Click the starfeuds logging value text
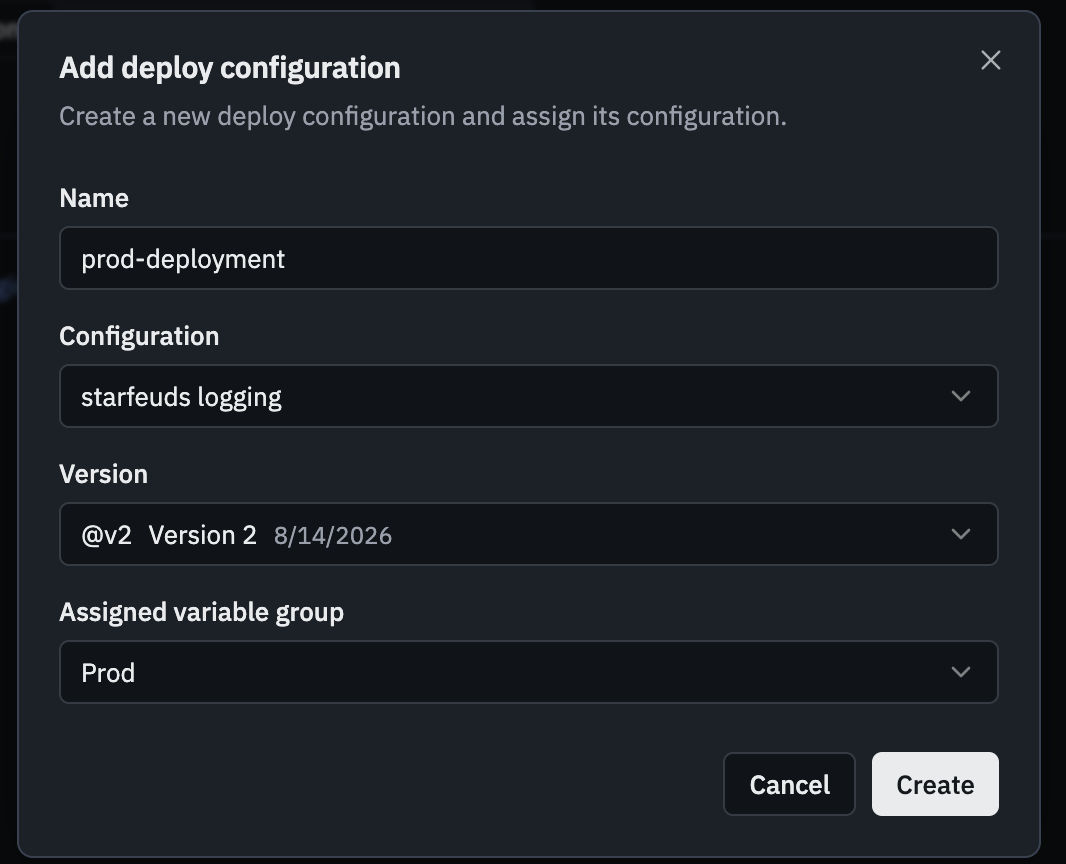 [182, 397]
